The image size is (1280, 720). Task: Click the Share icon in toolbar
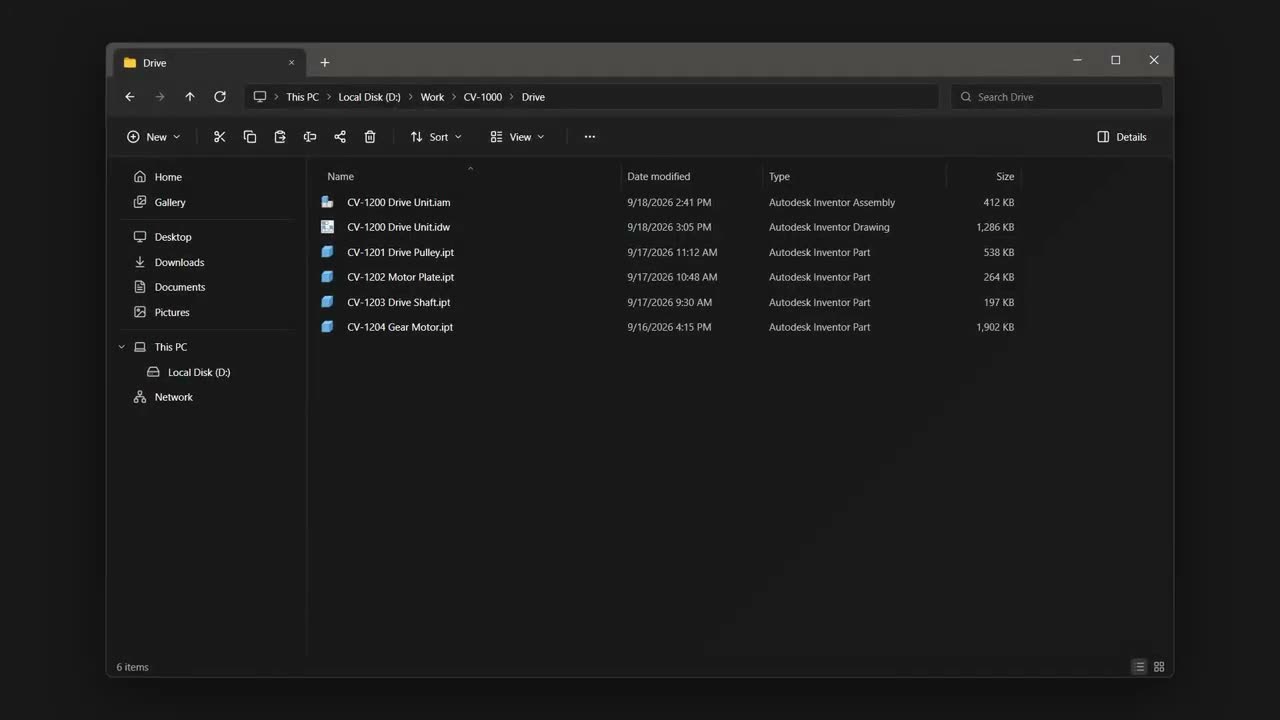click(340, 137)
